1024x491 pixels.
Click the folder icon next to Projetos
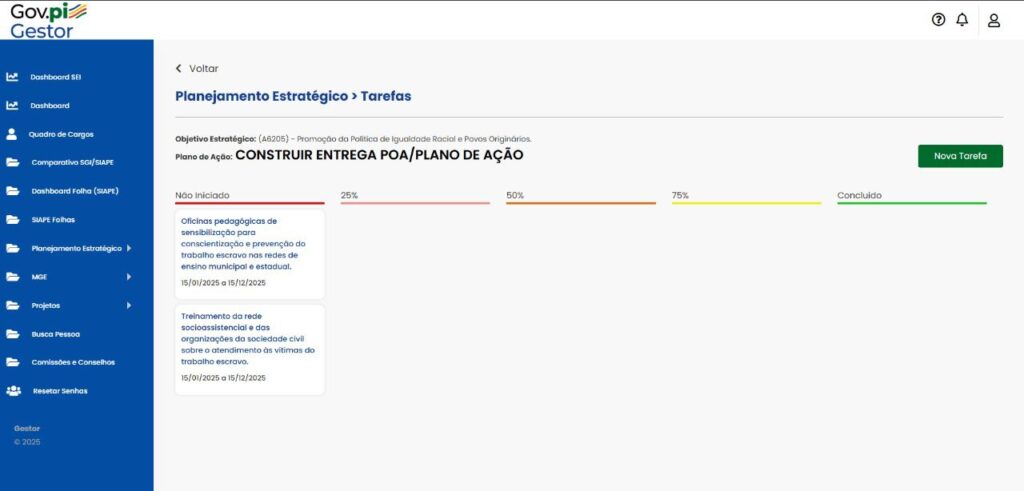point(12,306)
